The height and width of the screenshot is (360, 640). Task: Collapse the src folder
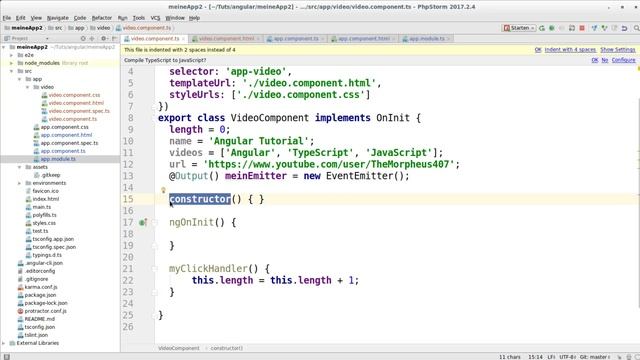(x=11, y=71)
